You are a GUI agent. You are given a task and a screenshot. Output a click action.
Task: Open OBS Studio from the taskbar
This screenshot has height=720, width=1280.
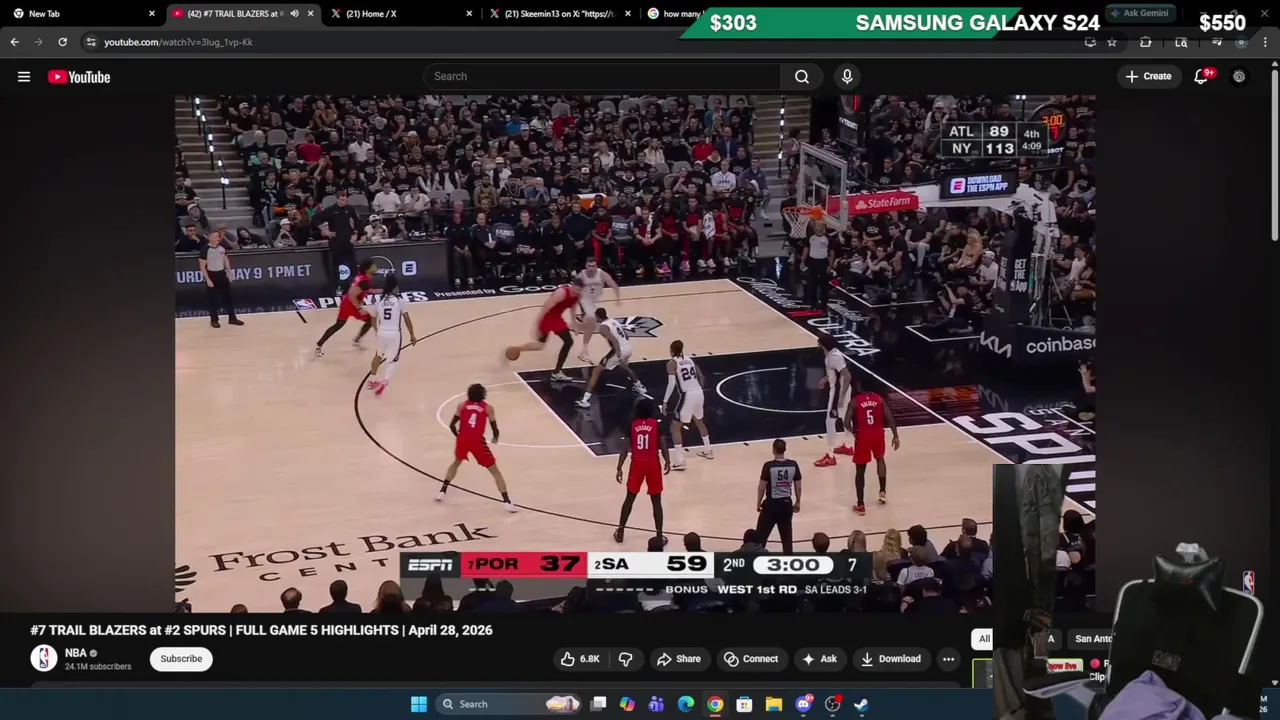tap(832, 704)
